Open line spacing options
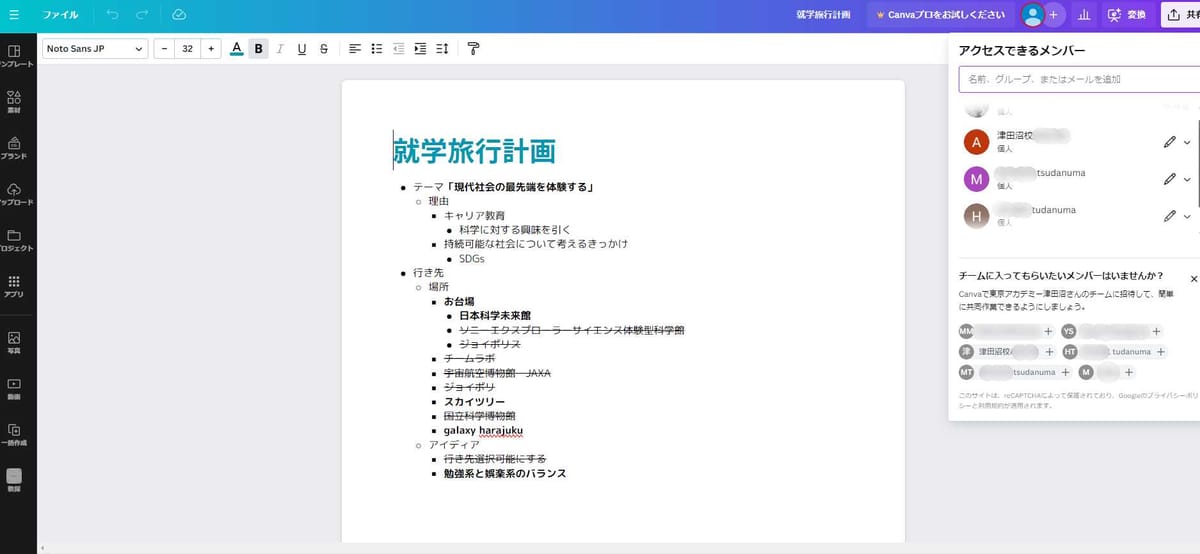1200x554 pixels. click(442, 48)
